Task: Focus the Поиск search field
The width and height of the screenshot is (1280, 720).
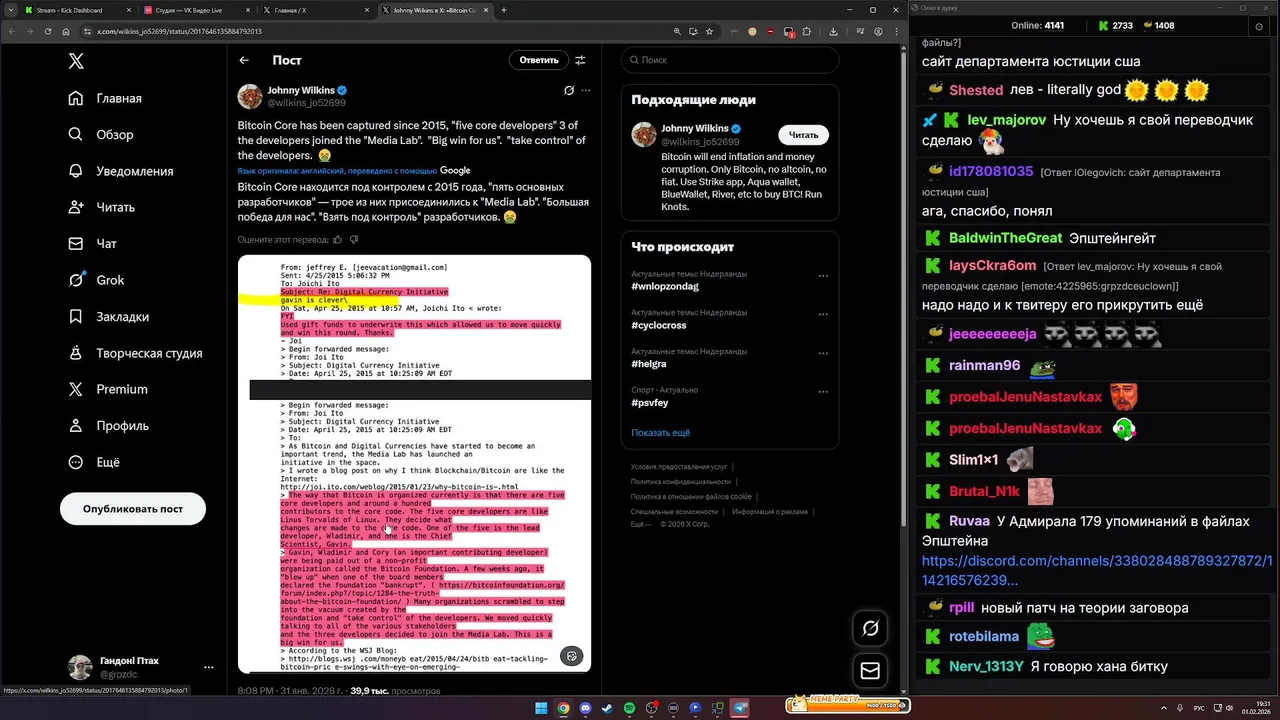Action: tap(730, 60)
